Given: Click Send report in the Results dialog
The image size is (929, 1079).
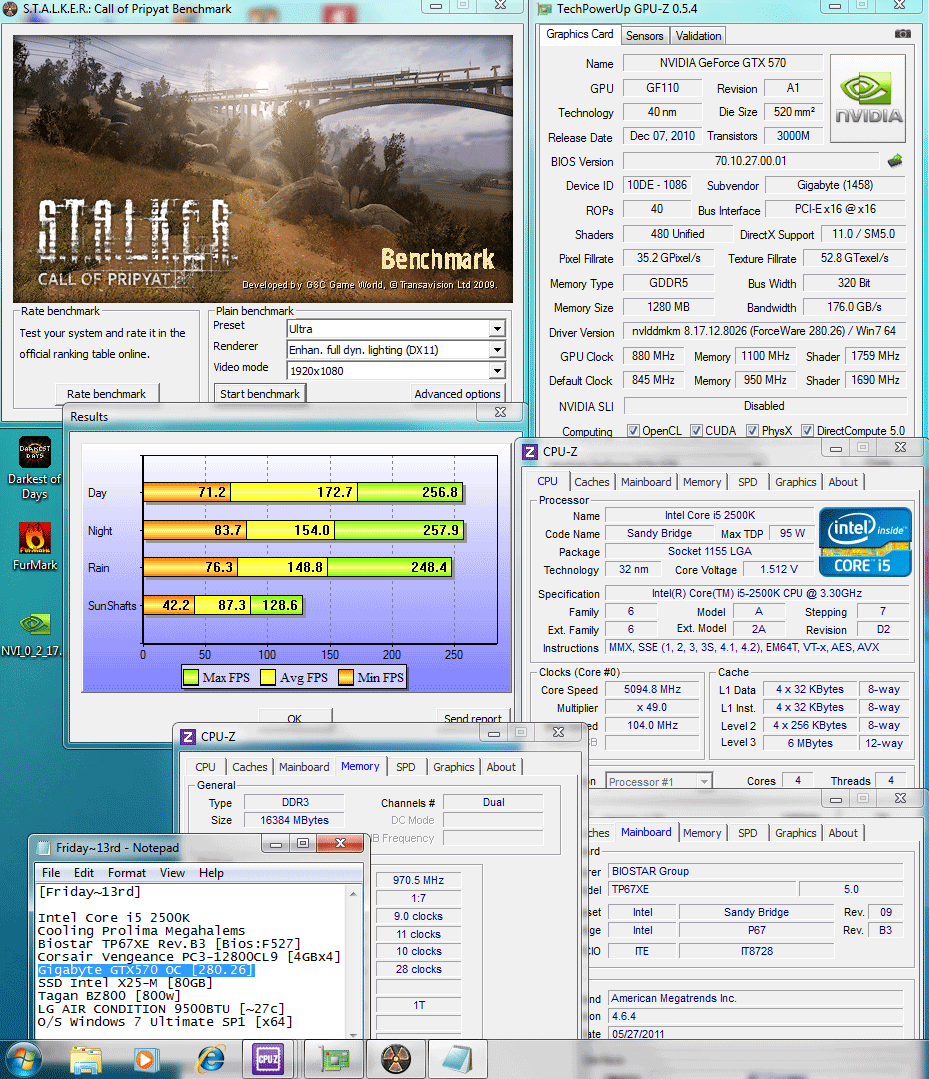Looking at the screenshot, I should pos(473,717).
